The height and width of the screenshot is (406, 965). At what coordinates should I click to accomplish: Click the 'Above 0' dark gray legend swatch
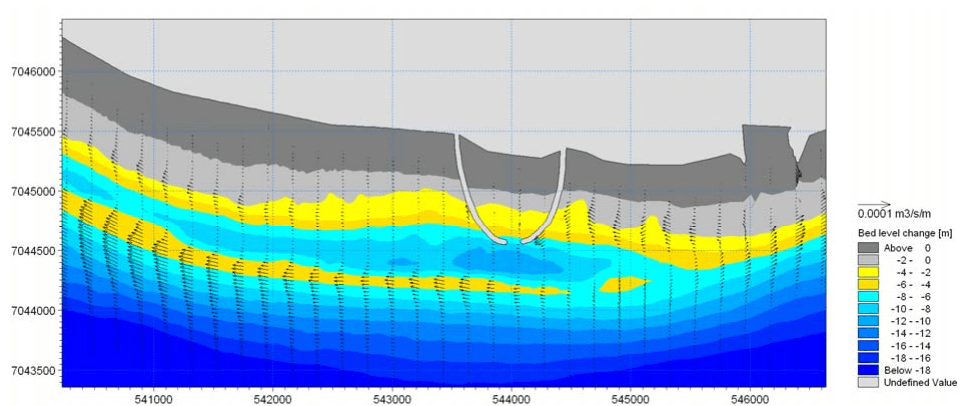point(867,249)
